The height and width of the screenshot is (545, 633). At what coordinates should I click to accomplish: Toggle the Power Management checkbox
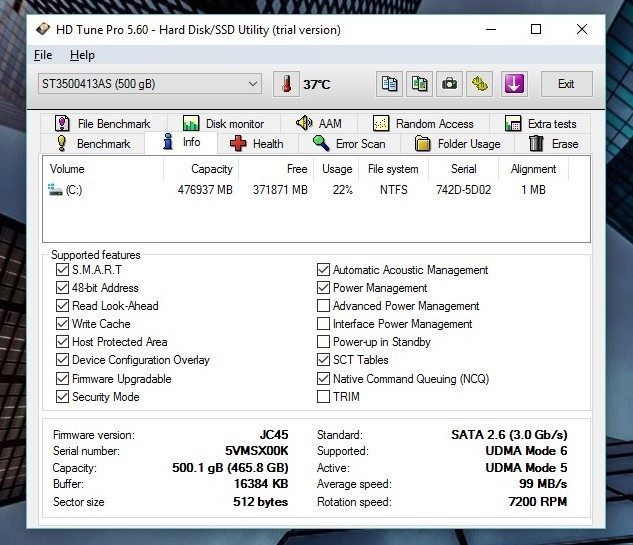click(323, 288)
